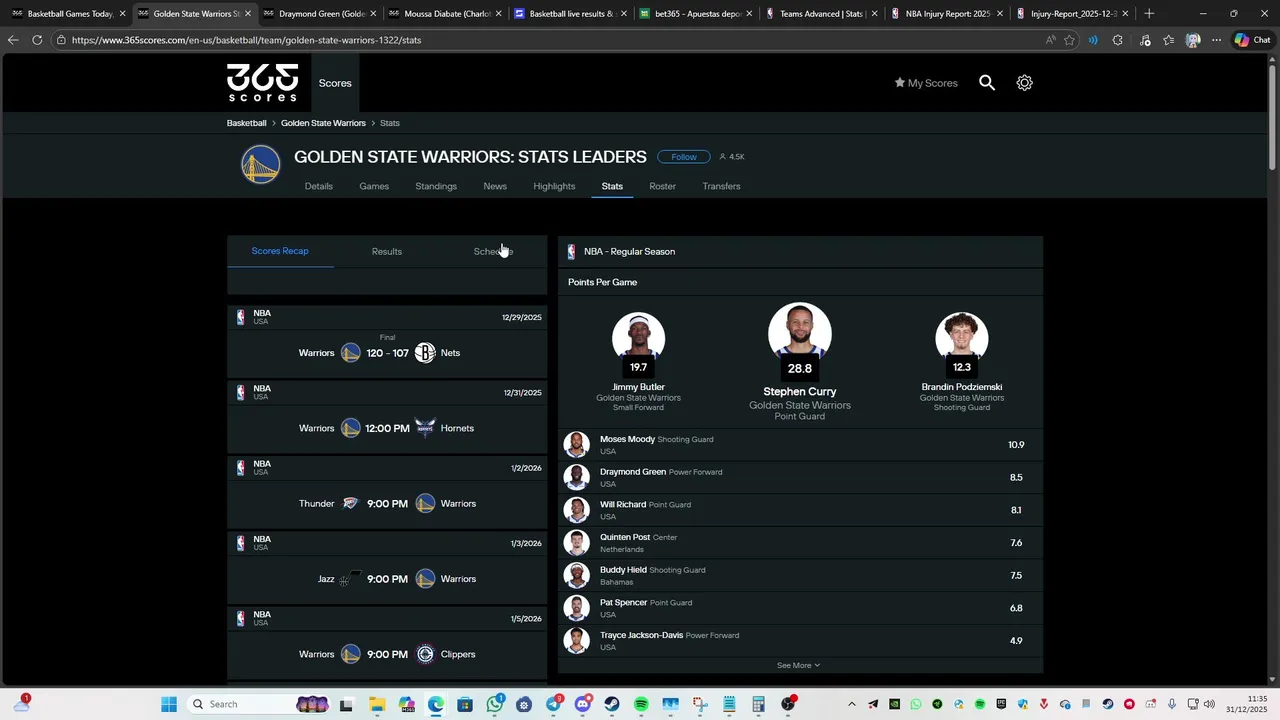The width and height of the screenshot is (1280, 720).
Task: Open the Details tab
Action: (319, 186)
